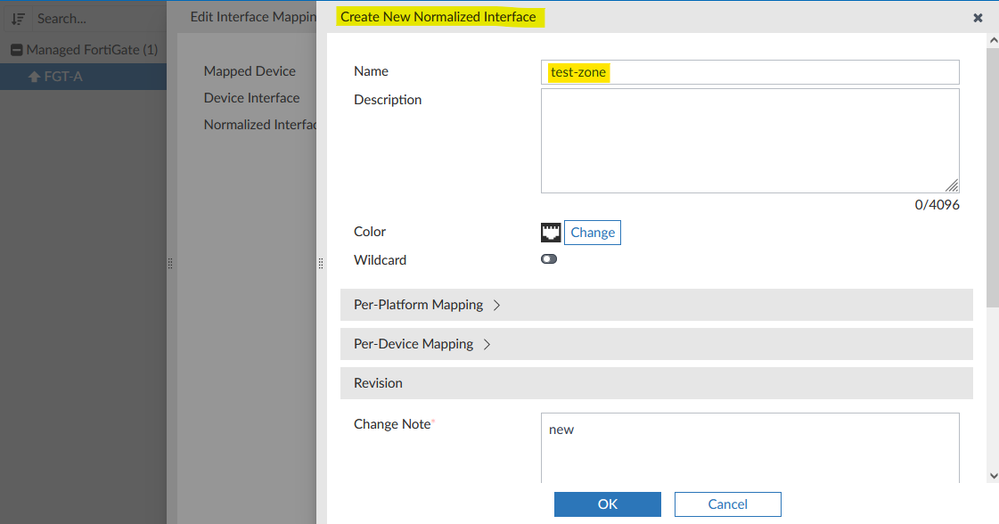Click the device Search box

tap(90, 18)
